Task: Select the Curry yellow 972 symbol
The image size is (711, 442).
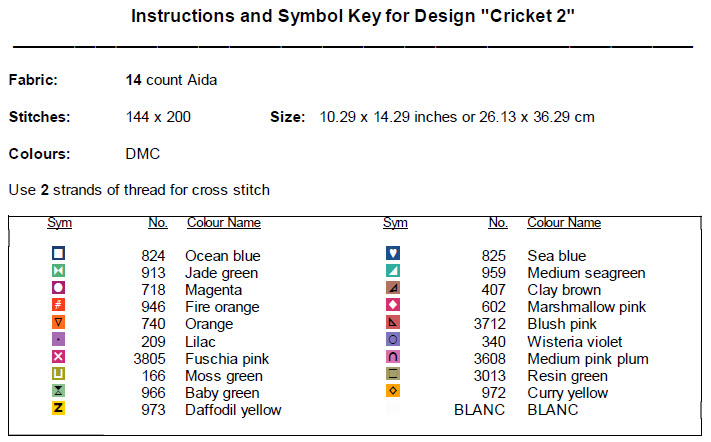Action: [x=393, y=391]
